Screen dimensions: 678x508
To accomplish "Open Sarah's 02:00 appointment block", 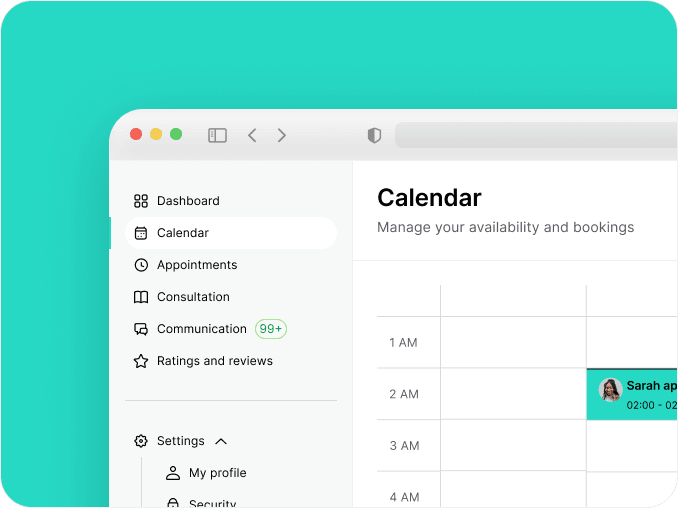I will tap(632, 394).
